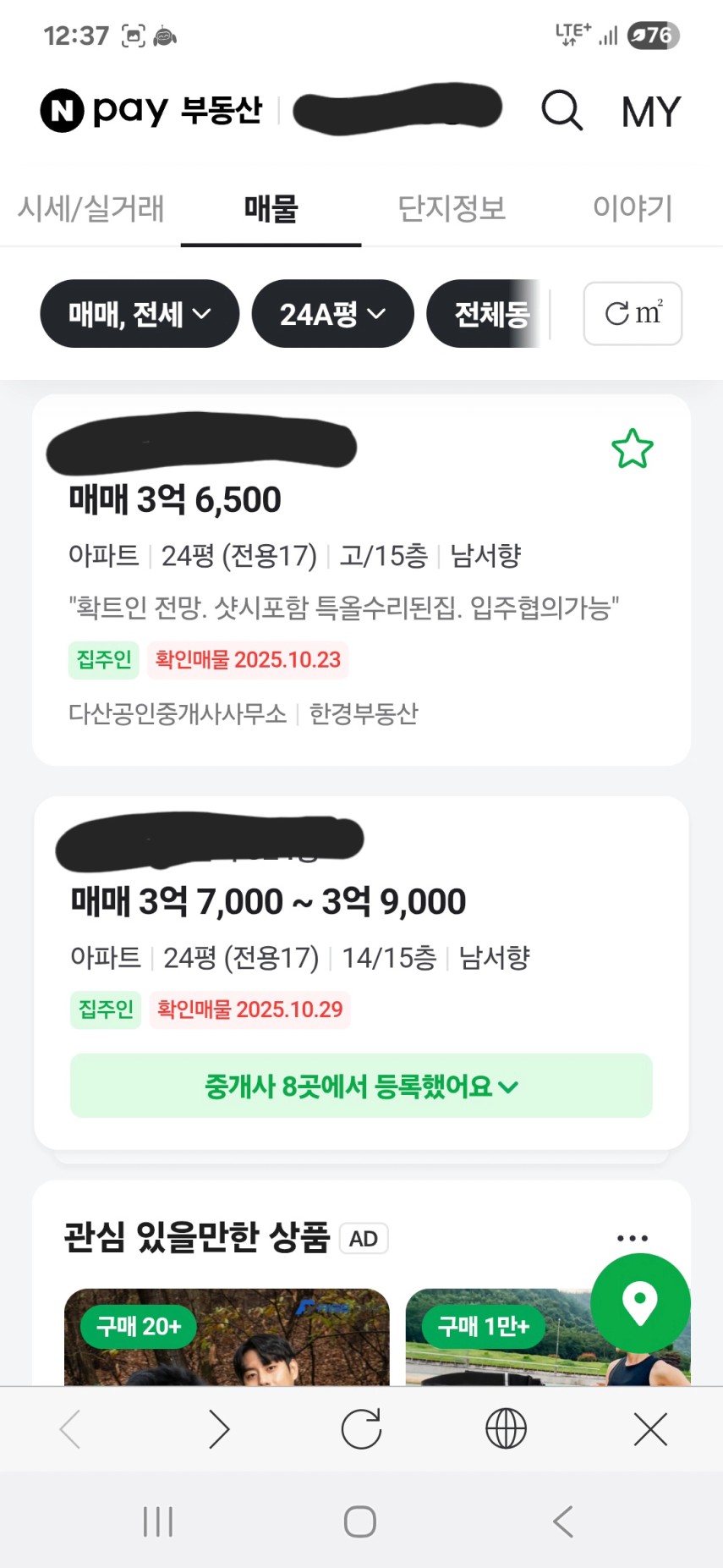
Task: Tap the globe browser icon
Action: [506, 1430]
